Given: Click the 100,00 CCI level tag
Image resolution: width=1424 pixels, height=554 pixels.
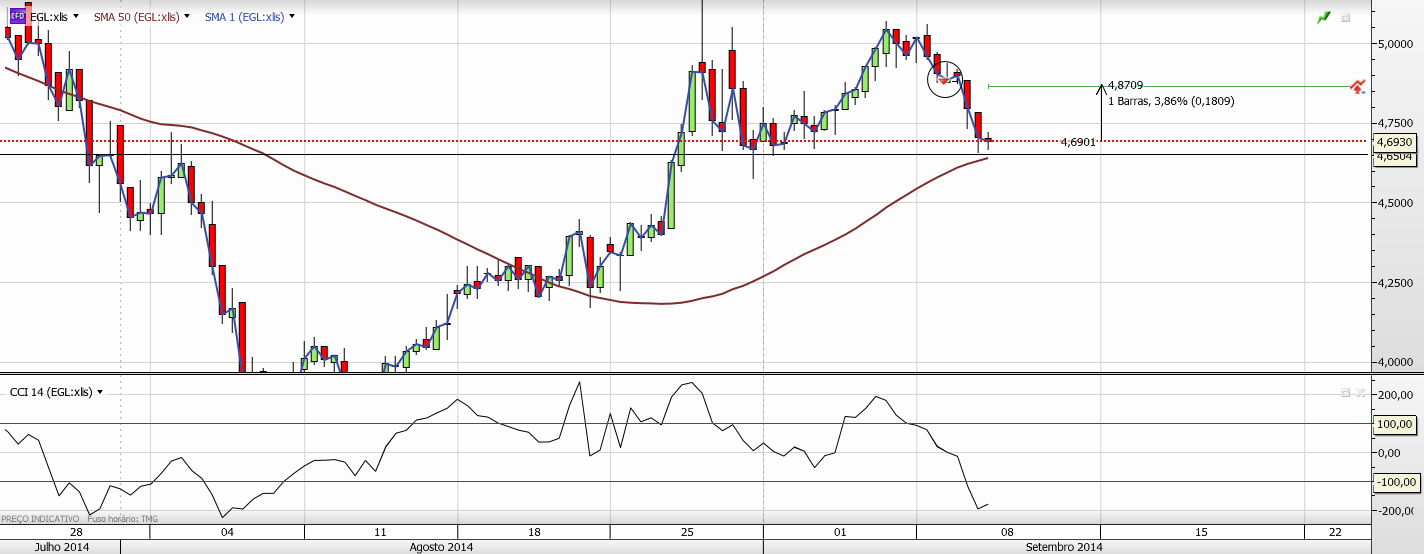Looking at the screenshot, I should click(1394, 424).
